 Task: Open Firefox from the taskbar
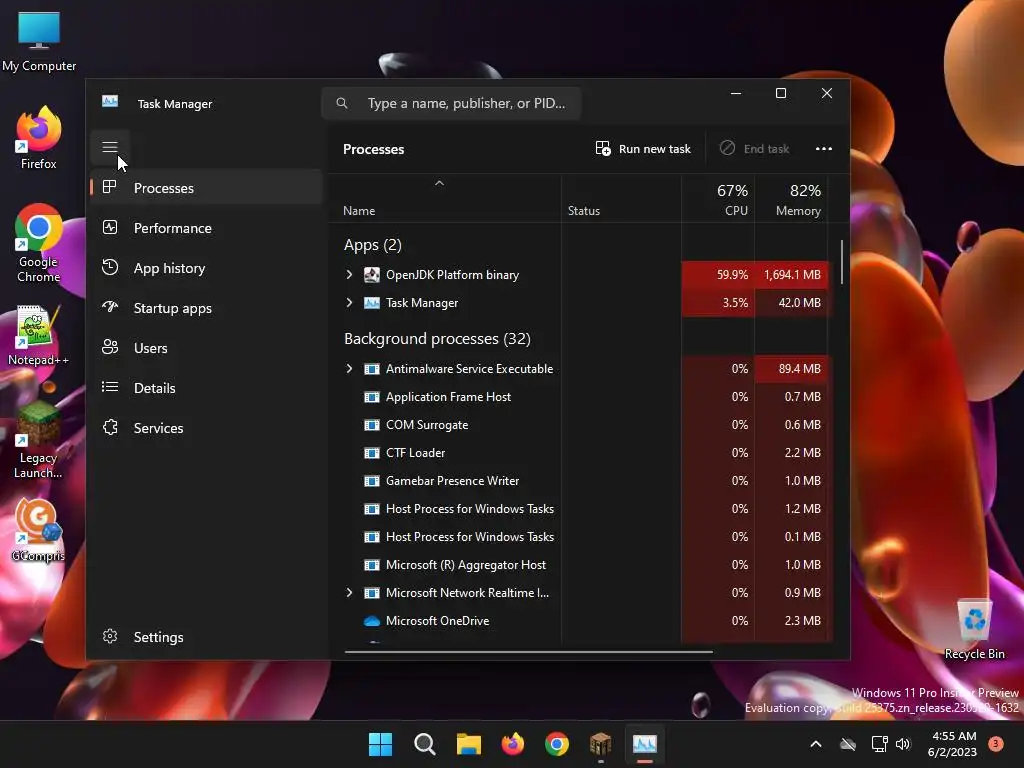click(513, 744)
